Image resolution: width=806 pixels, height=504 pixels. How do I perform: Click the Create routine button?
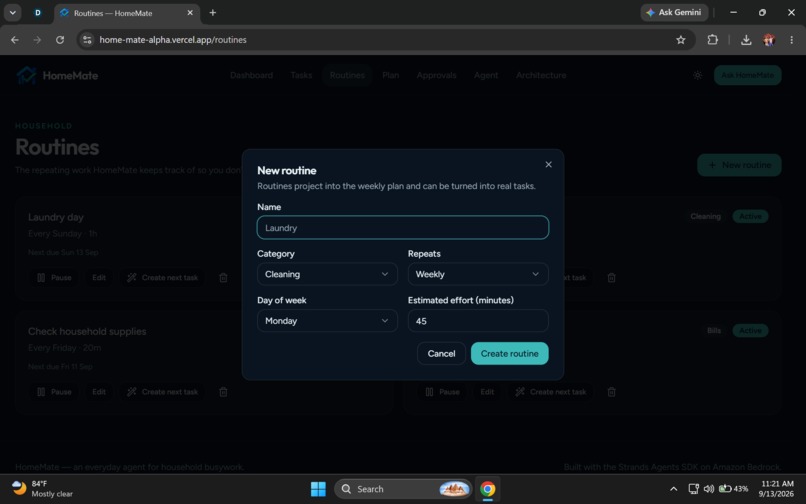509,353
